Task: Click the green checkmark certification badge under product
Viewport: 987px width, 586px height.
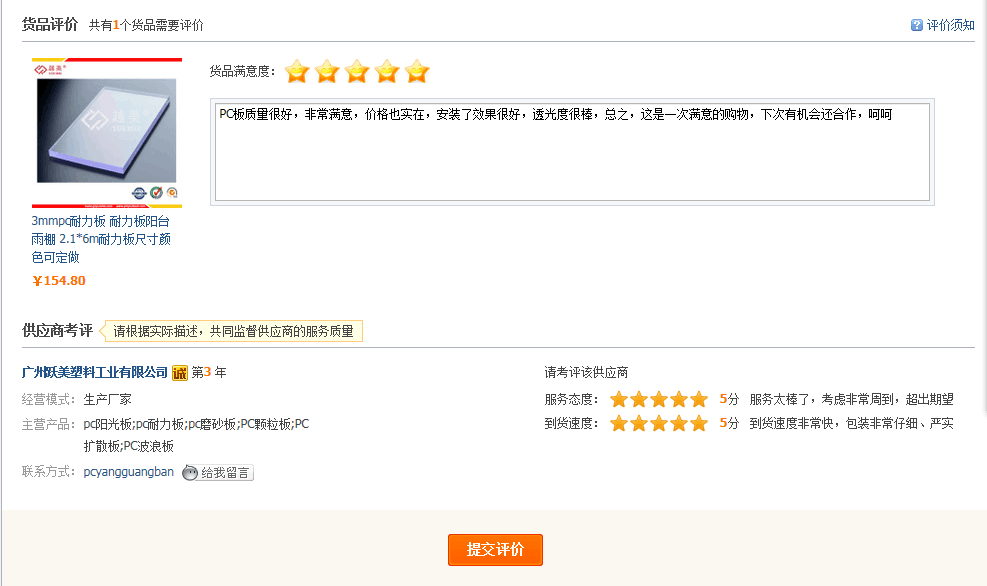Action: [156, 192]
